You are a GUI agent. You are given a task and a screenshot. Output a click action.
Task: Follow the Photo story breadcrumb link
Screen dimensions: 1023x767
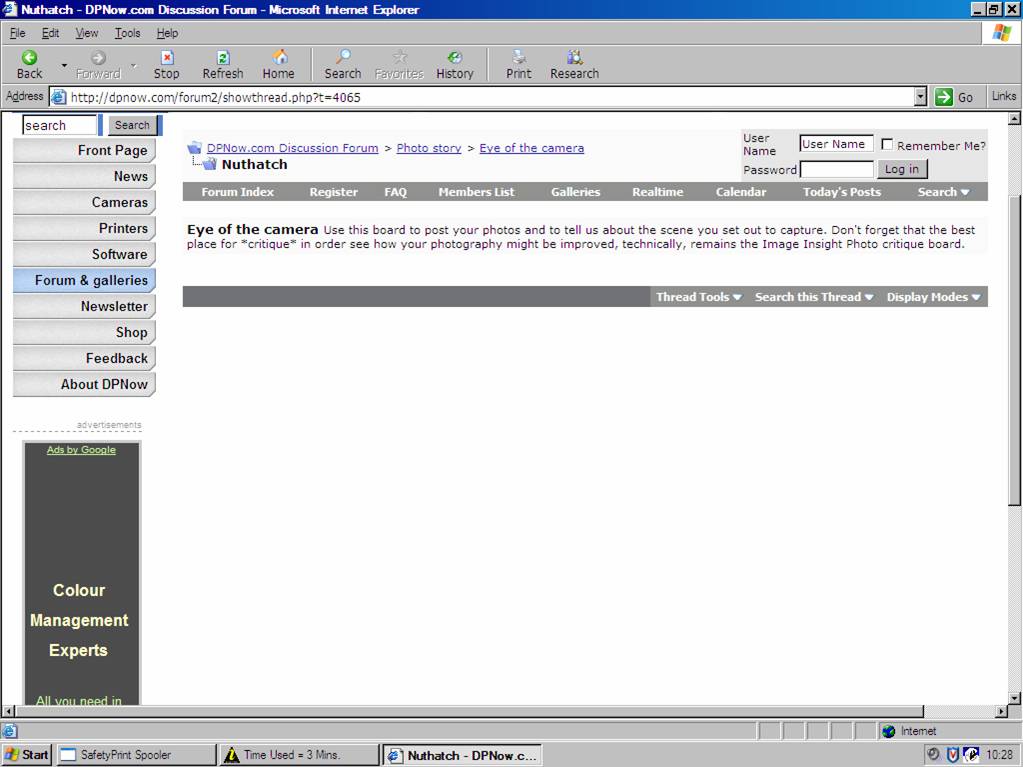click(x=428, y=148)
